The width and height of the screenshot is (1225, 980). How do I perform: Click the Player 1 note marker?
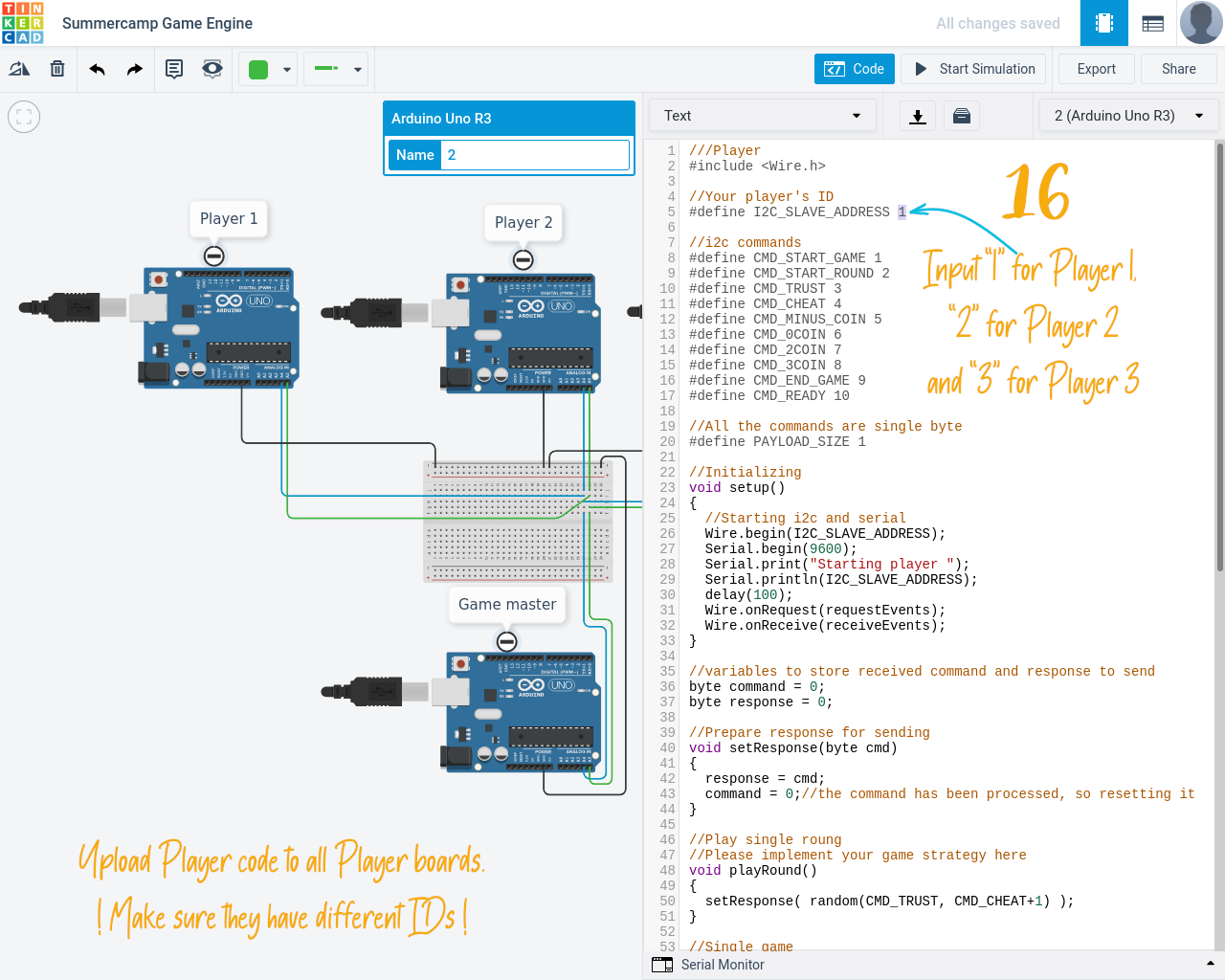pyautogui.click(x=214, y=256)
